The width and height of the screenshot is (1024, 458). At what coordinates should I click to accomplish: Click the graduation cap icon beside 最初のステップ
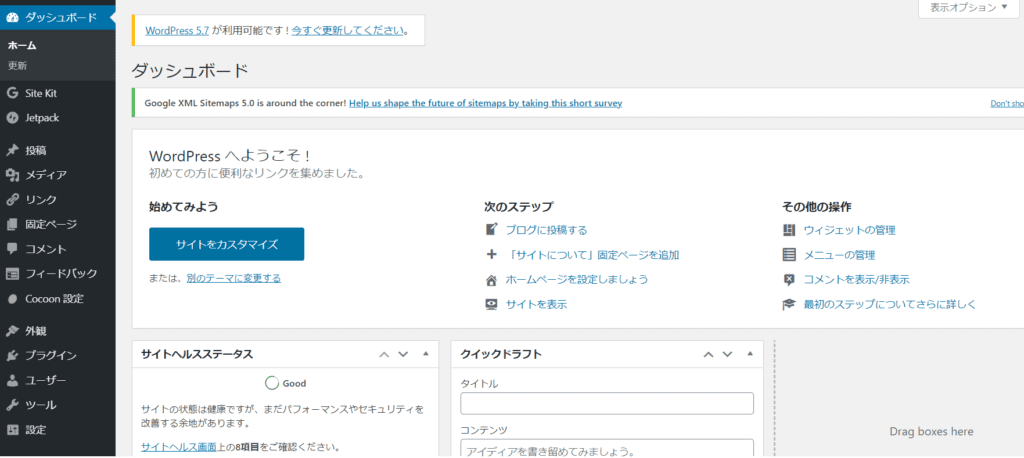pos(790,304)
